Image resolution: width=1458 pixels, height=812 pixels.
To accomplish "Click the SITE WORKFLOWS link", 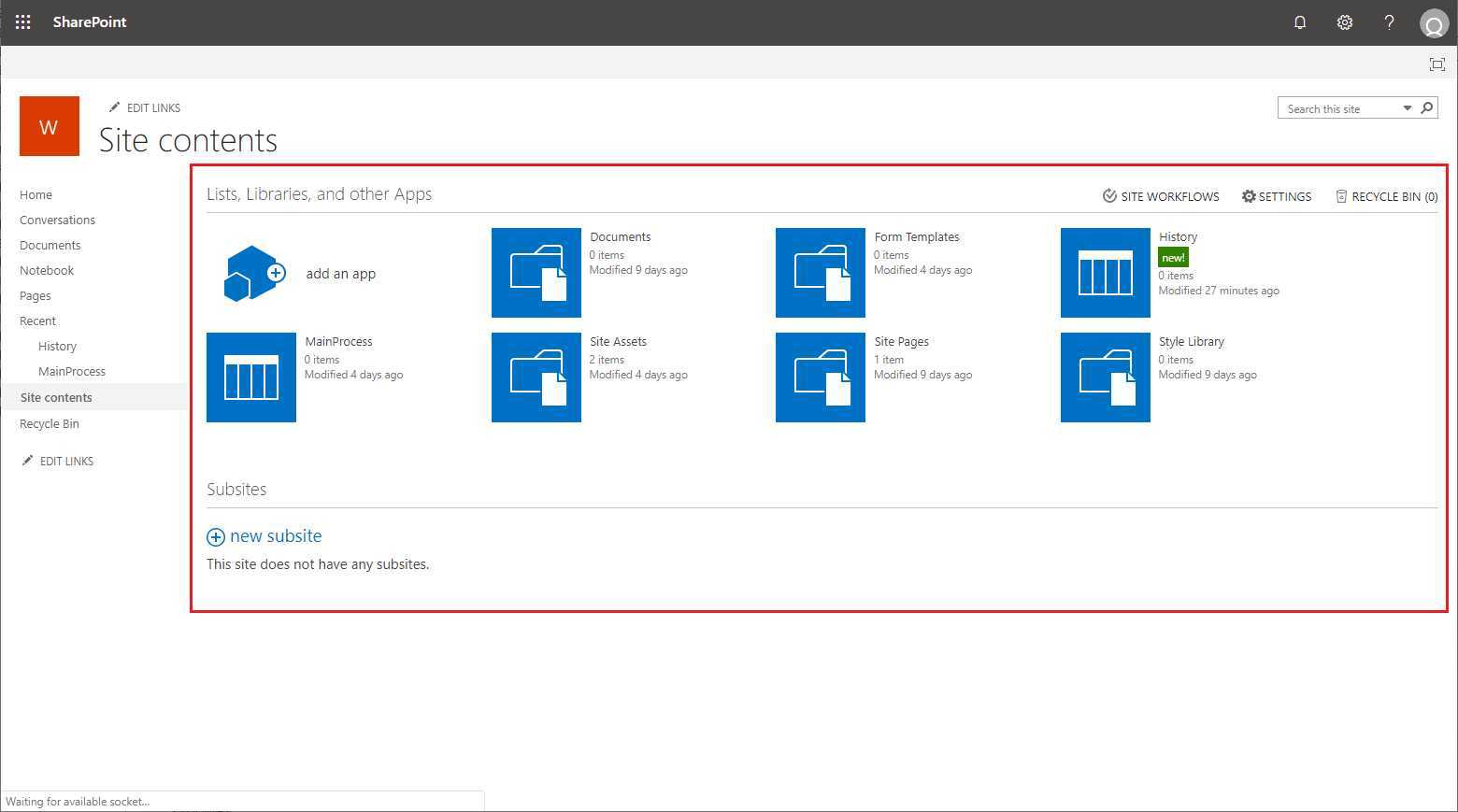I will click(1161, 196).
